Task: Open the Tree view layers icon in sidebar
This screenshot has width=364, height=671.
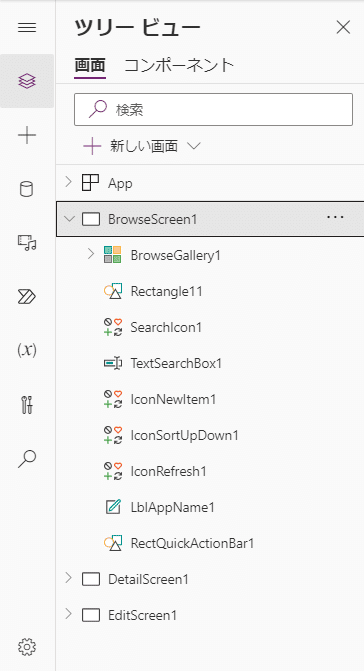Action: 27,81
